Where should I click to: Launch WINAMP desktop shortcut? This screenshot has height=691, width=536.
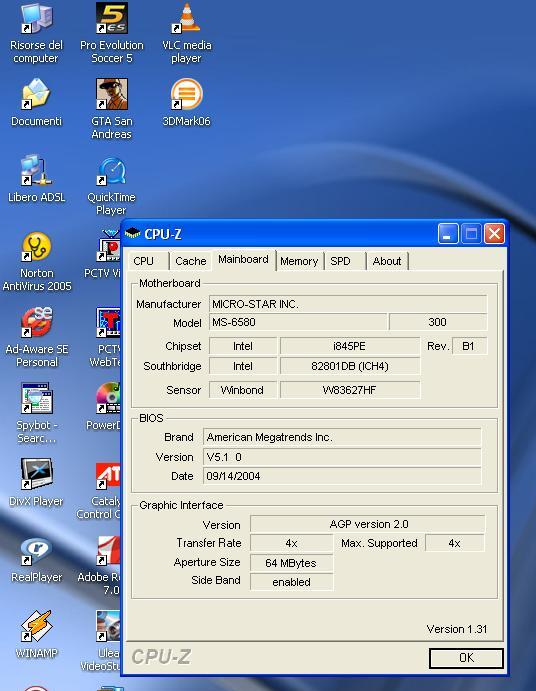(x=36, y=626)
